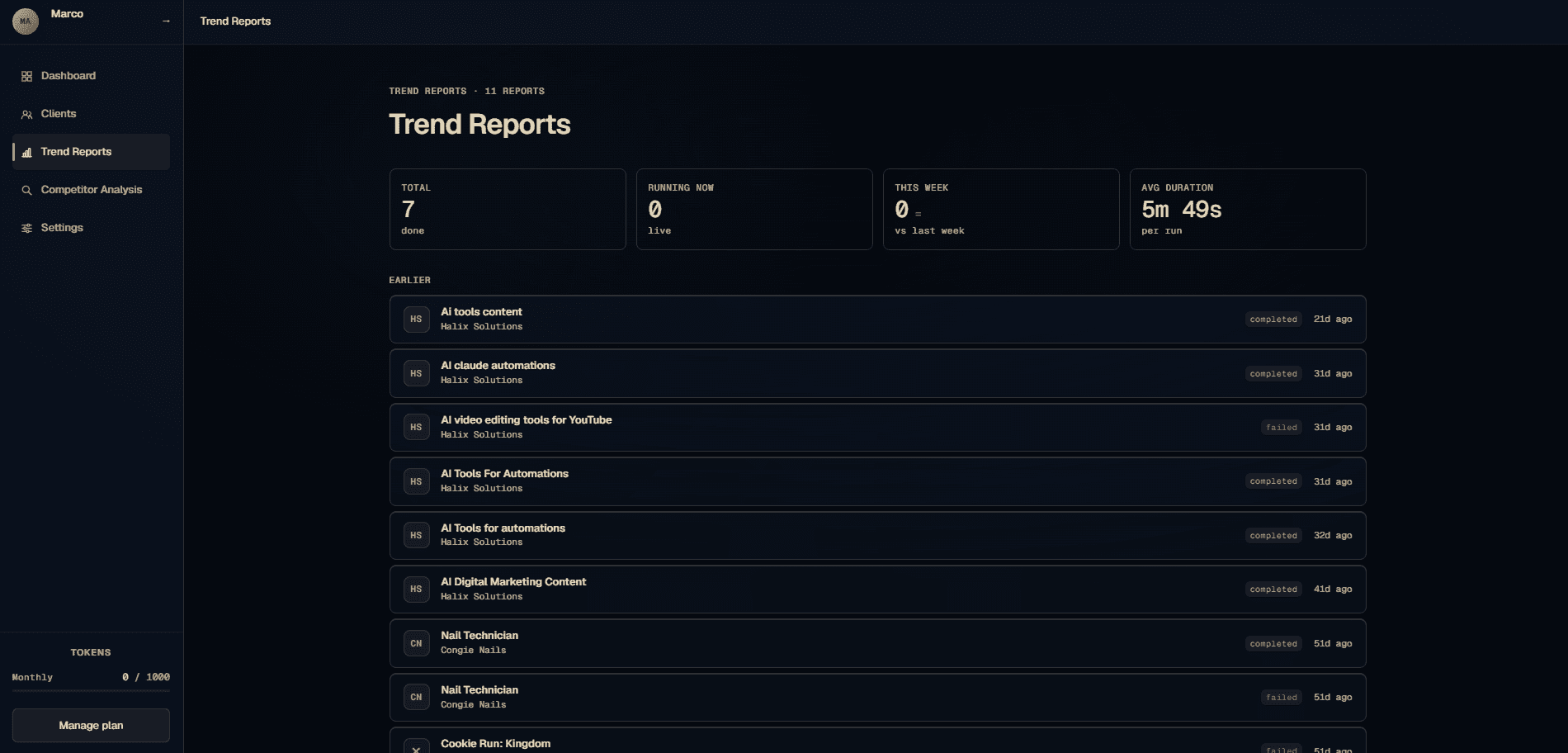Open AI claude automations report
This screenshot has height=753, width=1568.
point(877,373)
